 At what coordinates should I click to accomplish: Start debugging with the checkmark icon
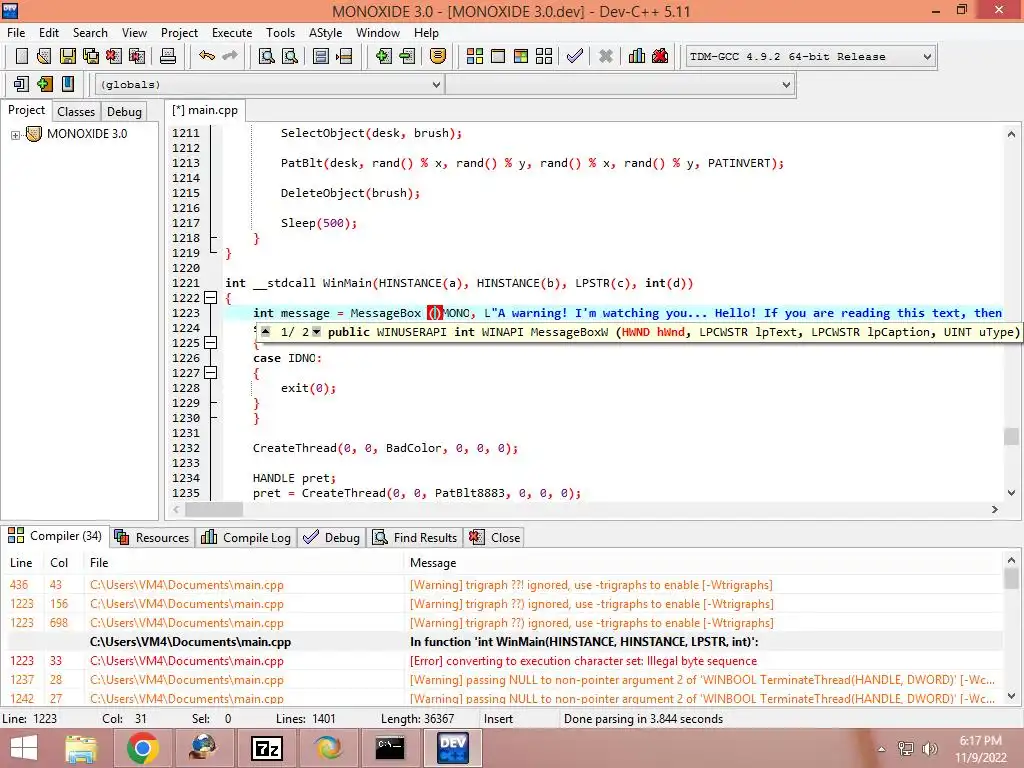[x=575, y=56]
